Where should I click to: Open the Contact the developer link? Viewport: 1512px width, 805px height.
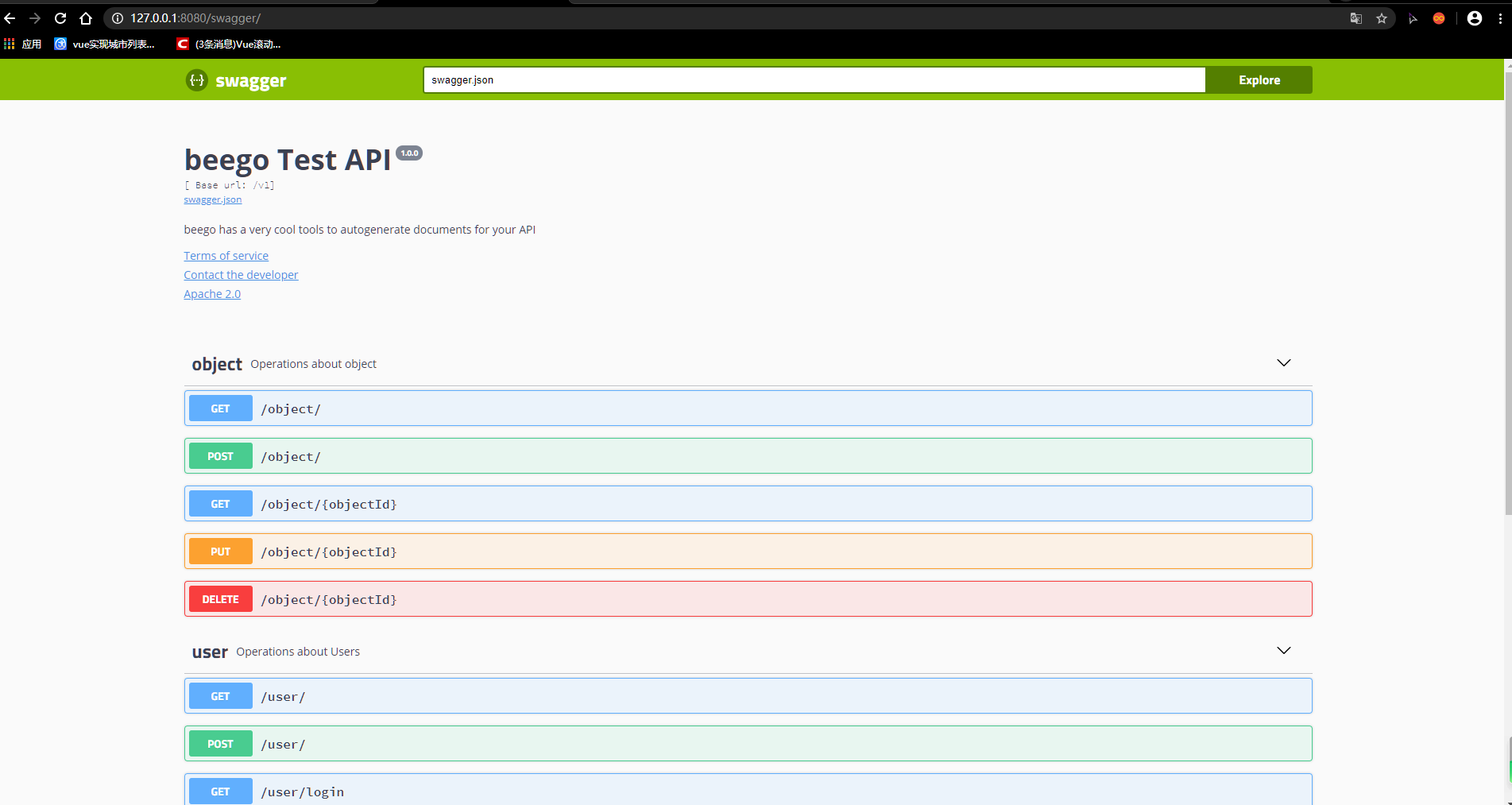click(x=242, y=275)
